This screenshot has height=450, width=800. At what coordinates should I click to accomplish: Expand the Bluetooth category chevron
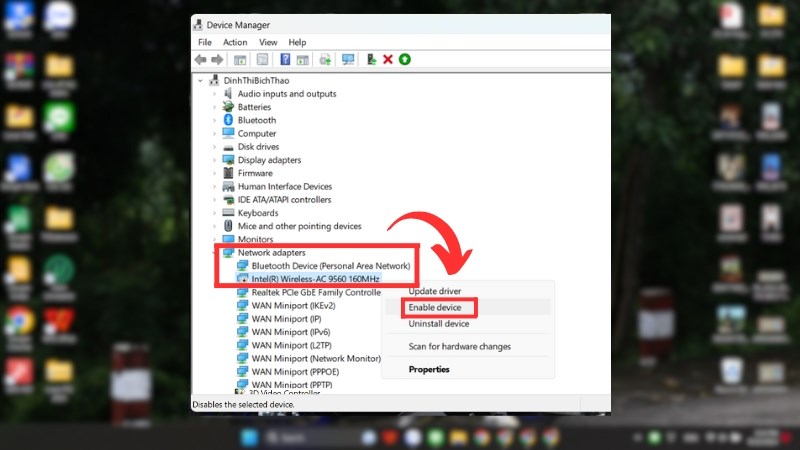[214, 120]
